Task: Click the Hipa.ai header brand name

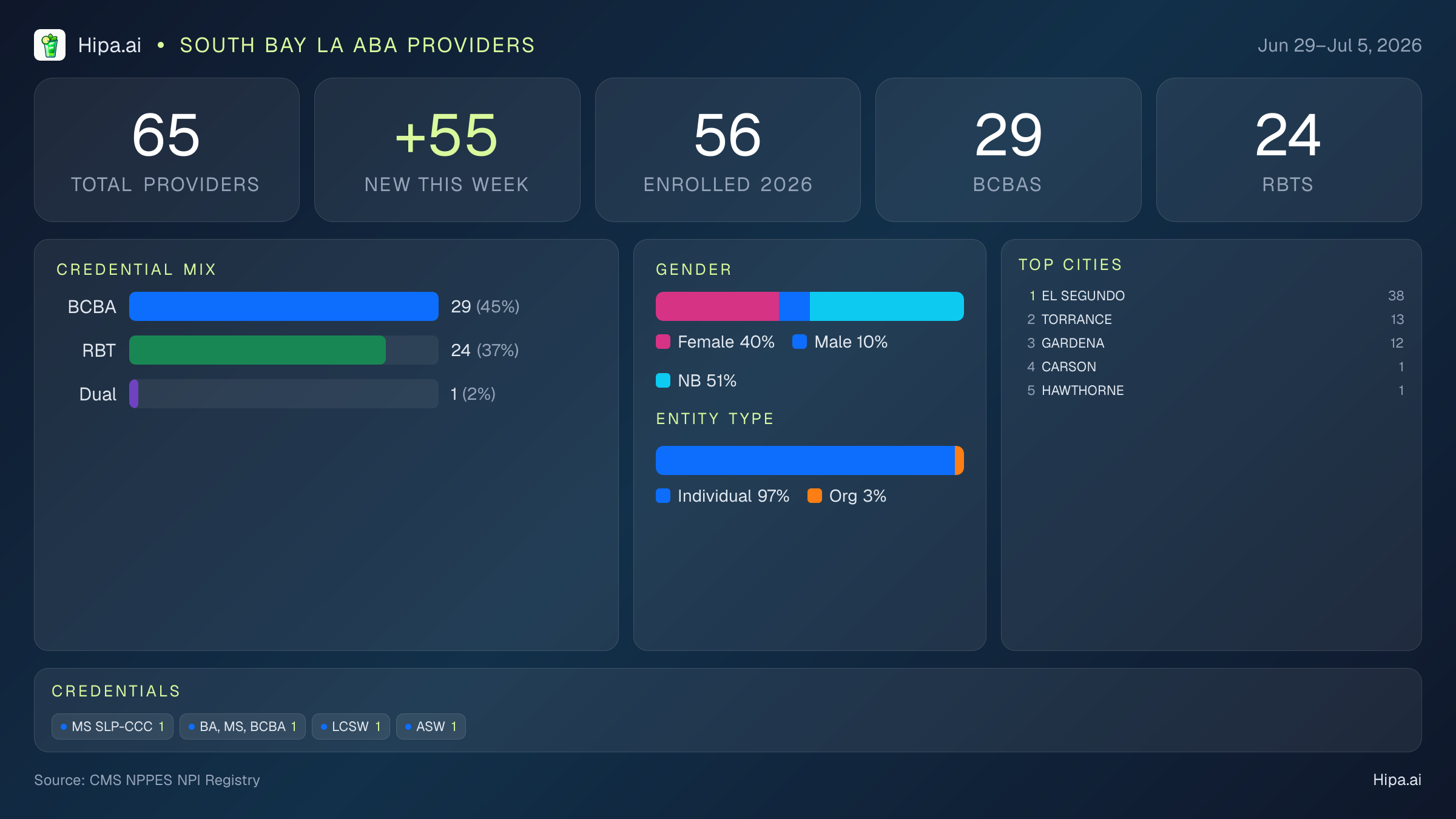Action: click(109, 45)
